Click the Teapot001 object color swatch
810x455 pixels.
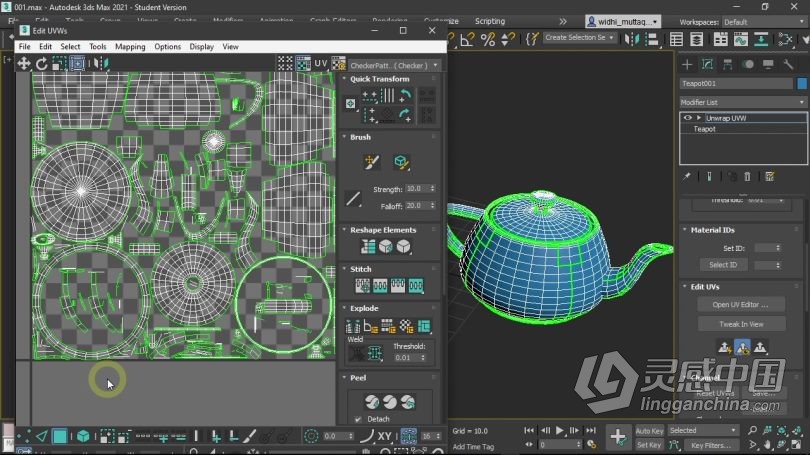point(802,83)
